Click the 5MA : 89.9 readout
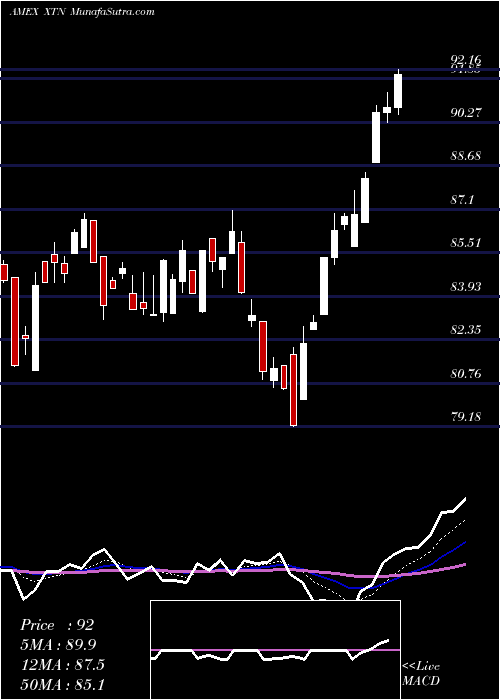This screenshot has width=500, height=700. pos(58,645)
